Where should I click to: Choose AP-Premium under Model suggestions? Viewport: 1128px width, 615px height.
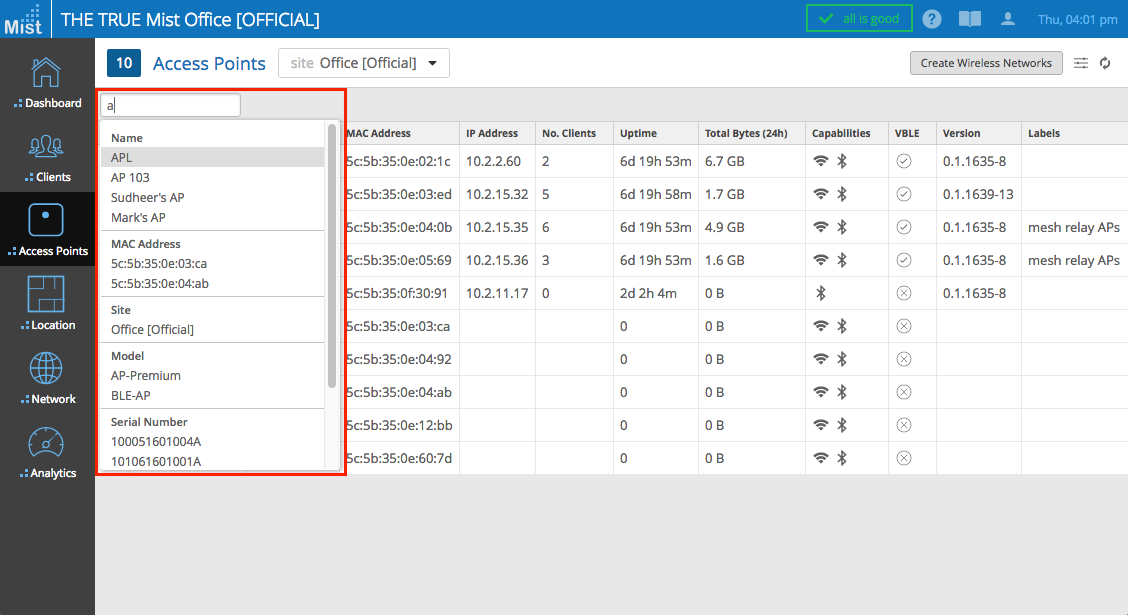[146, 375]
